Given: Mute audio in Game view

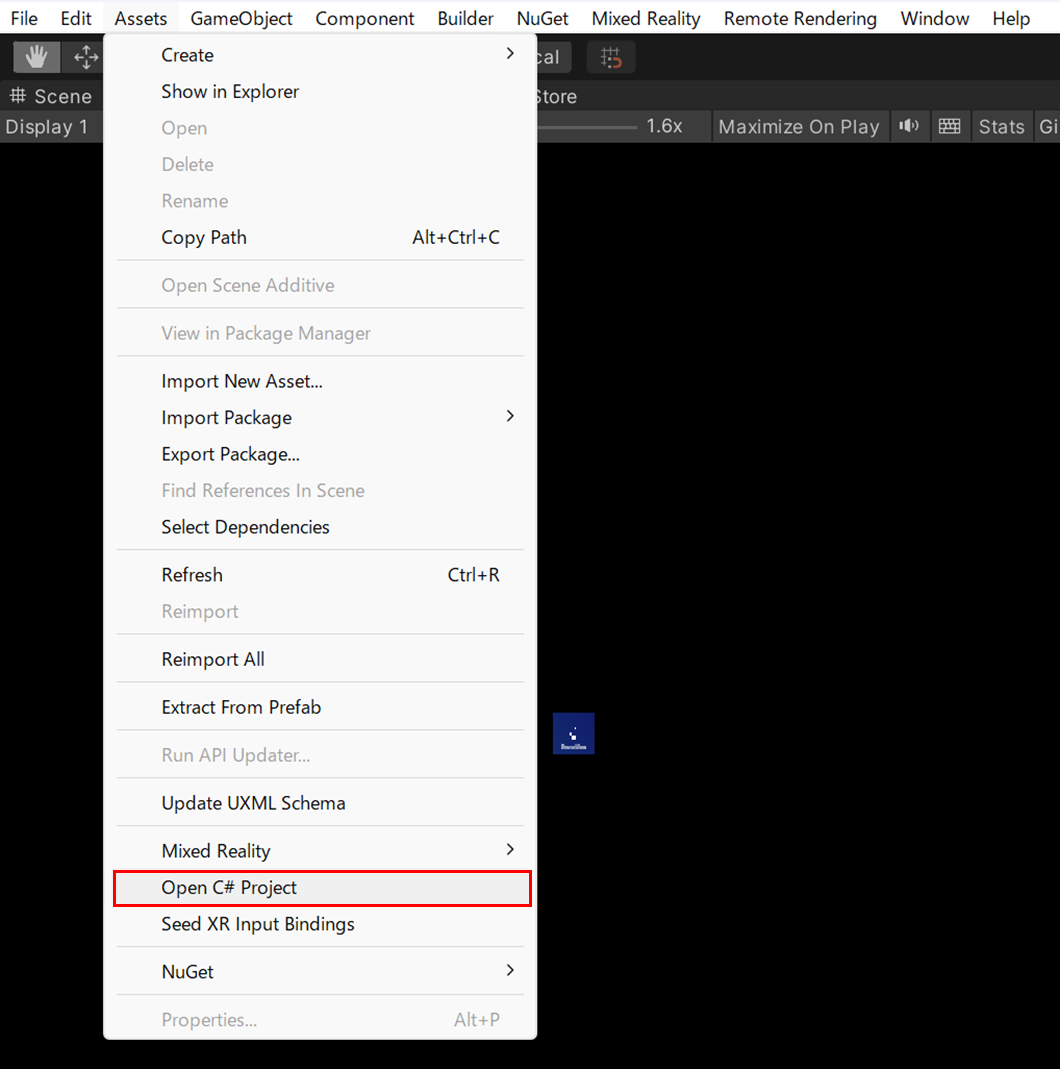Looking at the screenshot, I should pos(909,126).
